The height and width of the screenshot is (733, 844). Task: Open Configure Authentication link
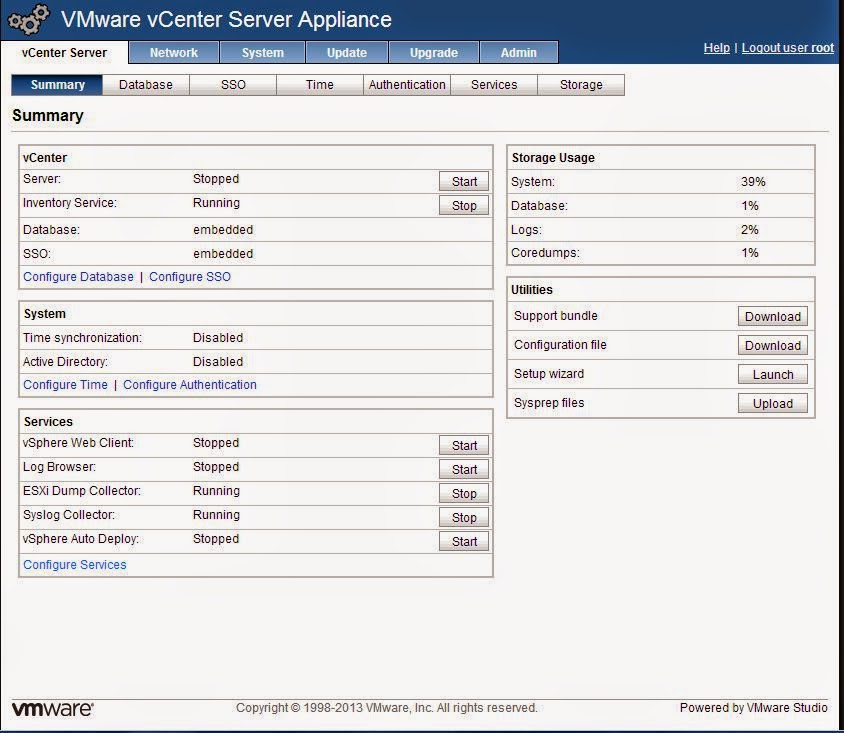(x=190, y=385)
